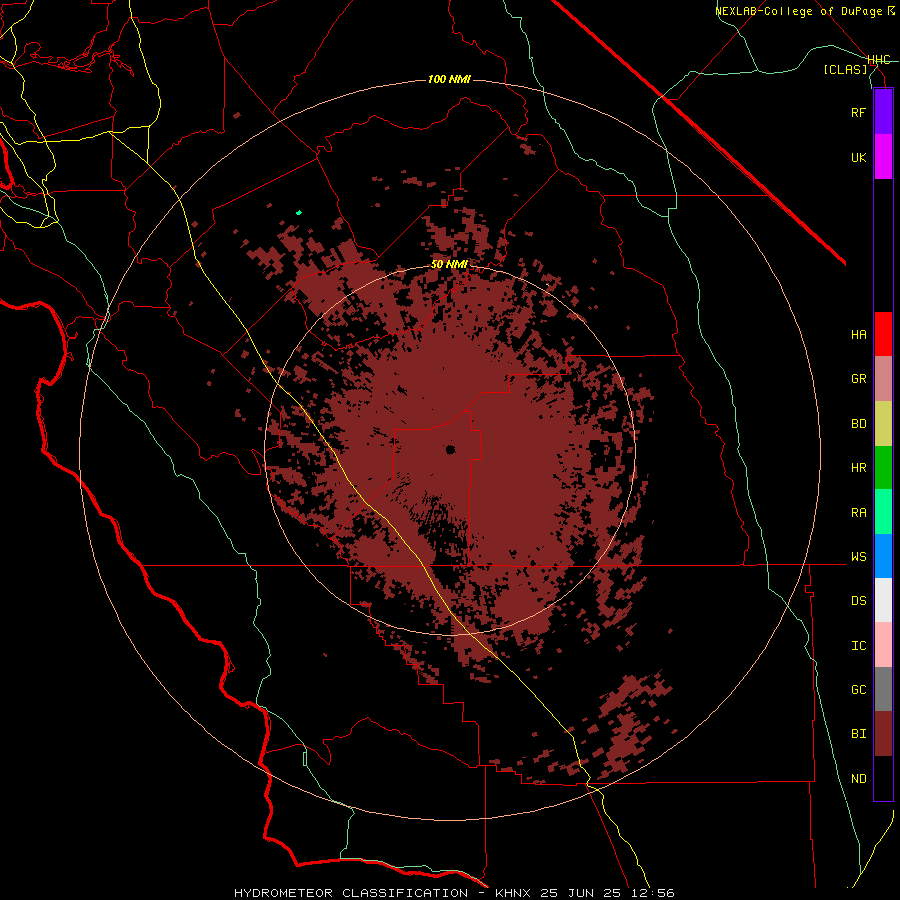Pick the light green RA rain swatch
900x900 pixels.
[x=883, y=512]
